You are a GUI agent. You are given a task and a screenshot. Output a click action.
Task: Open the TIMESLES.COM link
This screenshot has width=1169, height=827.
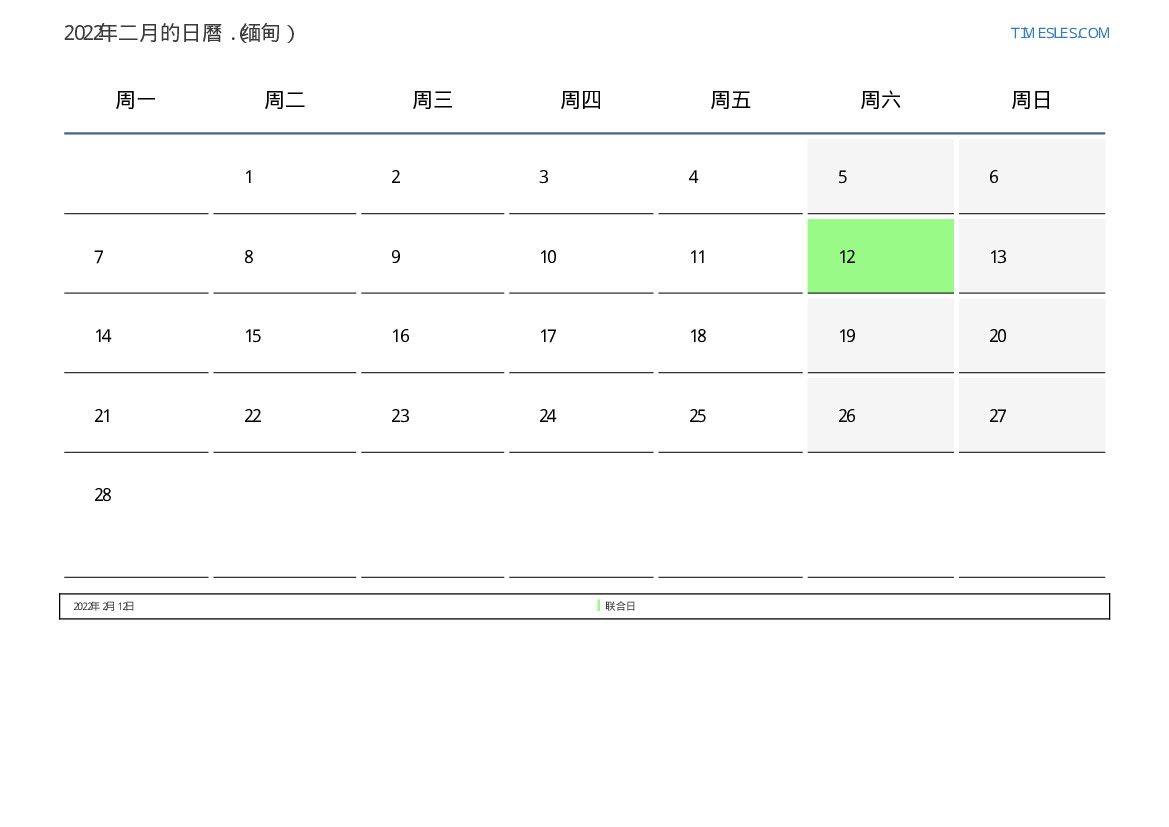click(1059, 33)
